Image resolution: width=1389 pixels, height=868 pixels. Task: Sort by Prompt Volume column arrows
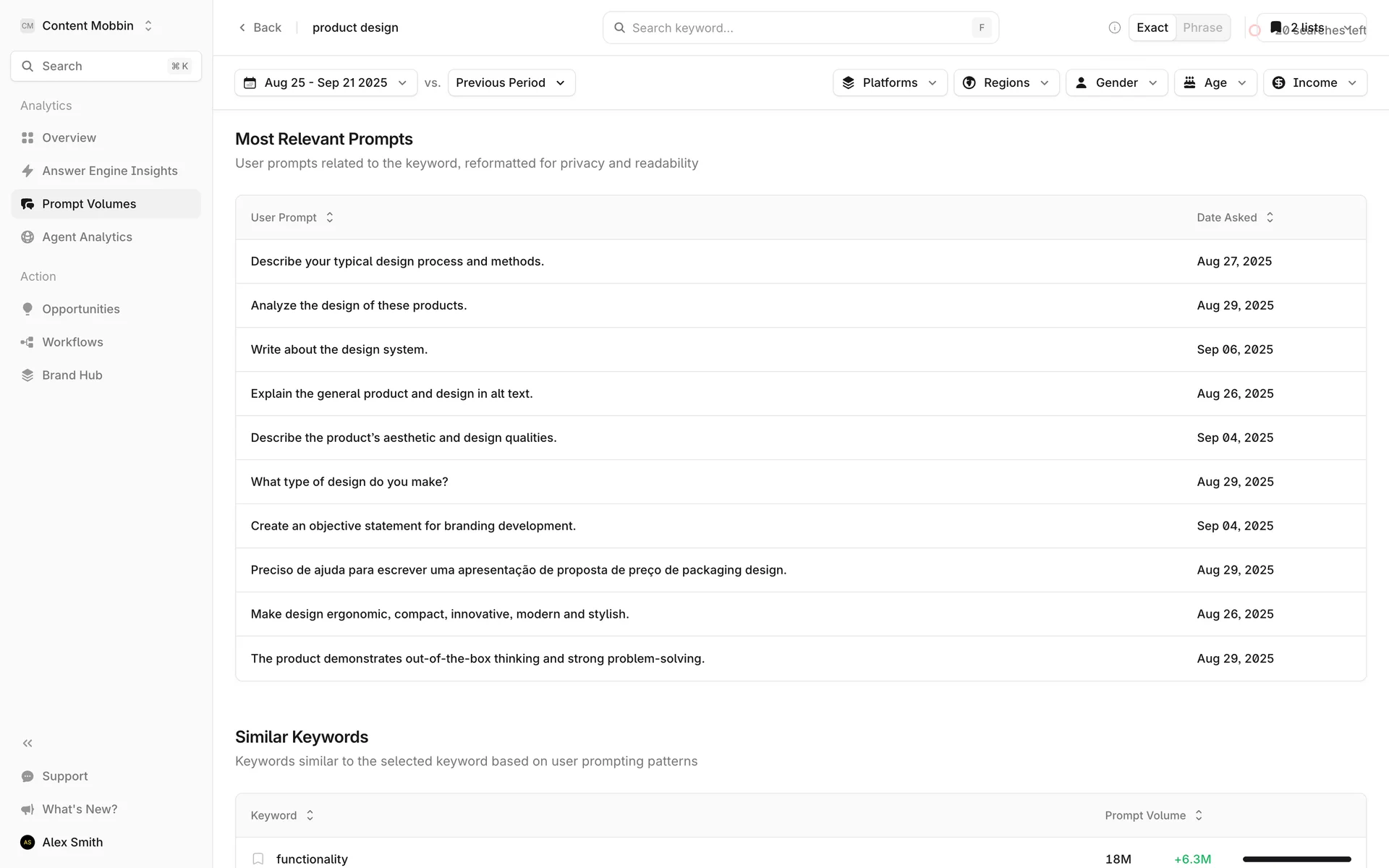[1199, 815]
